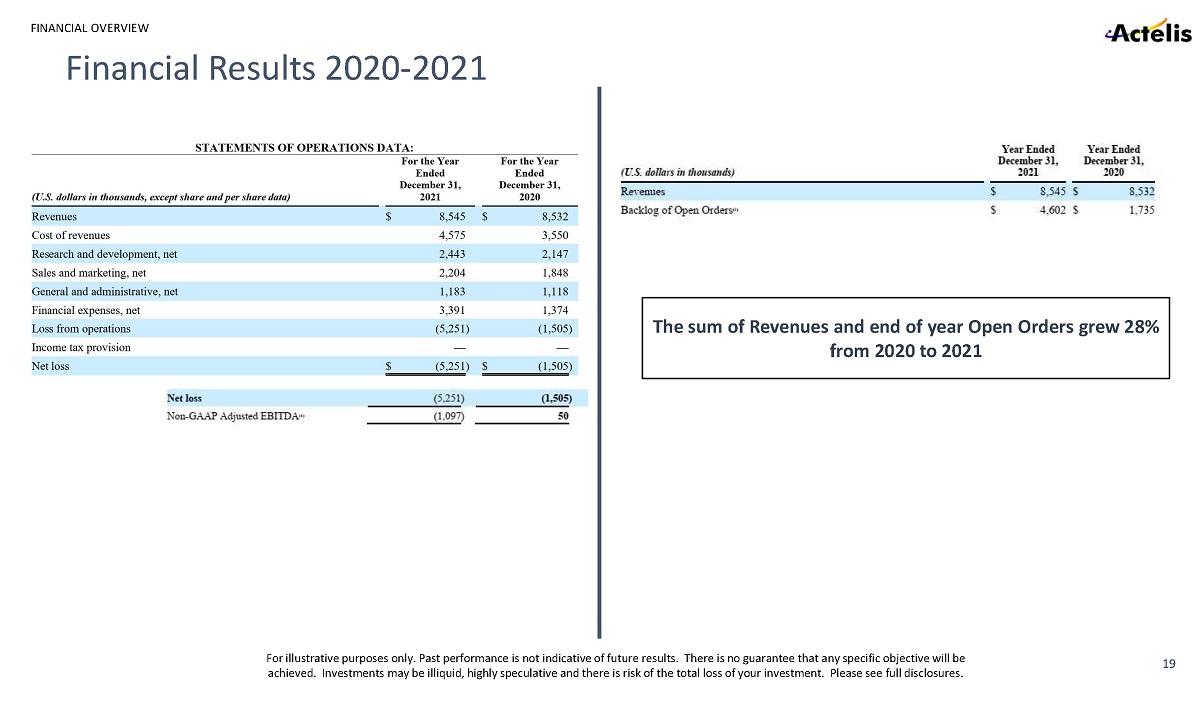Click the Loss from operations row label

coord(81,329)
